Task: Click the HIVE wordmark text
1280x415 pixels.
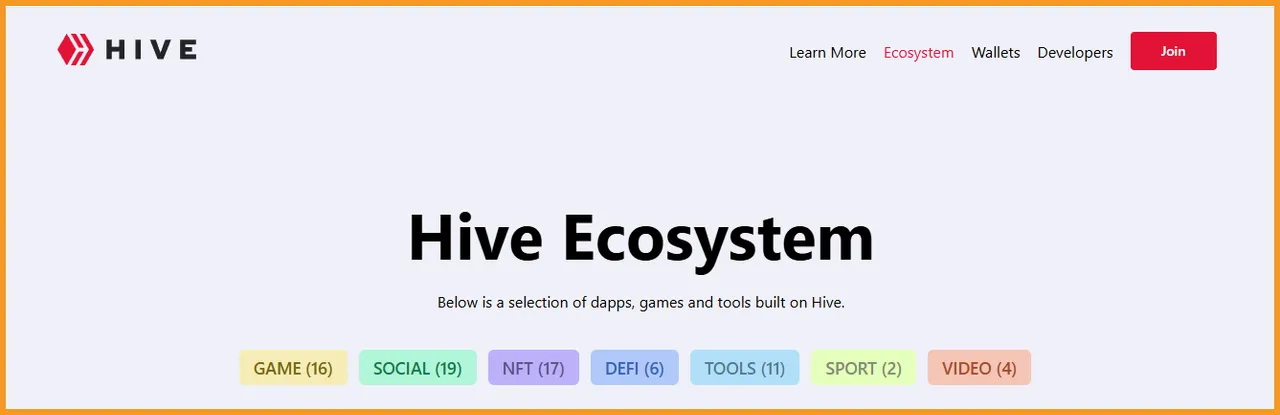Action: [151, 50]
